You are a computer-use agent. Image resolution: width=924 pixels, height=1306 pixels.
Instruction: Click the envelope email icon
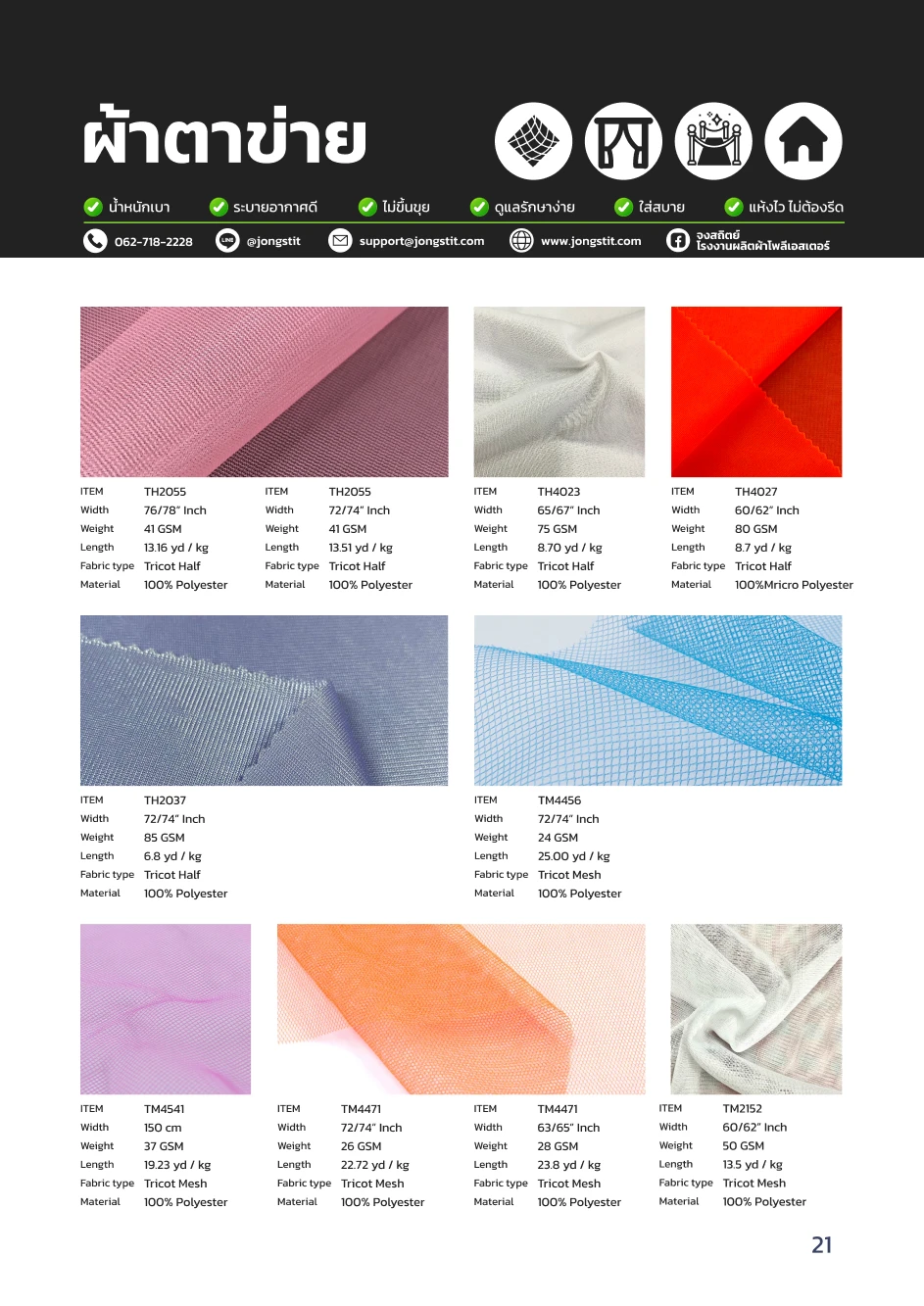coord(340,241)
